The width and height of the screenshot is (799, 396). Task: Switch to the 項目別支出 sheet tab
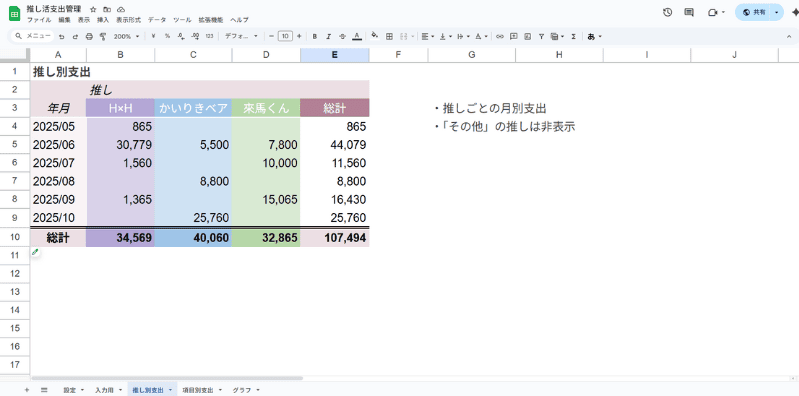(x=198, y=390)
